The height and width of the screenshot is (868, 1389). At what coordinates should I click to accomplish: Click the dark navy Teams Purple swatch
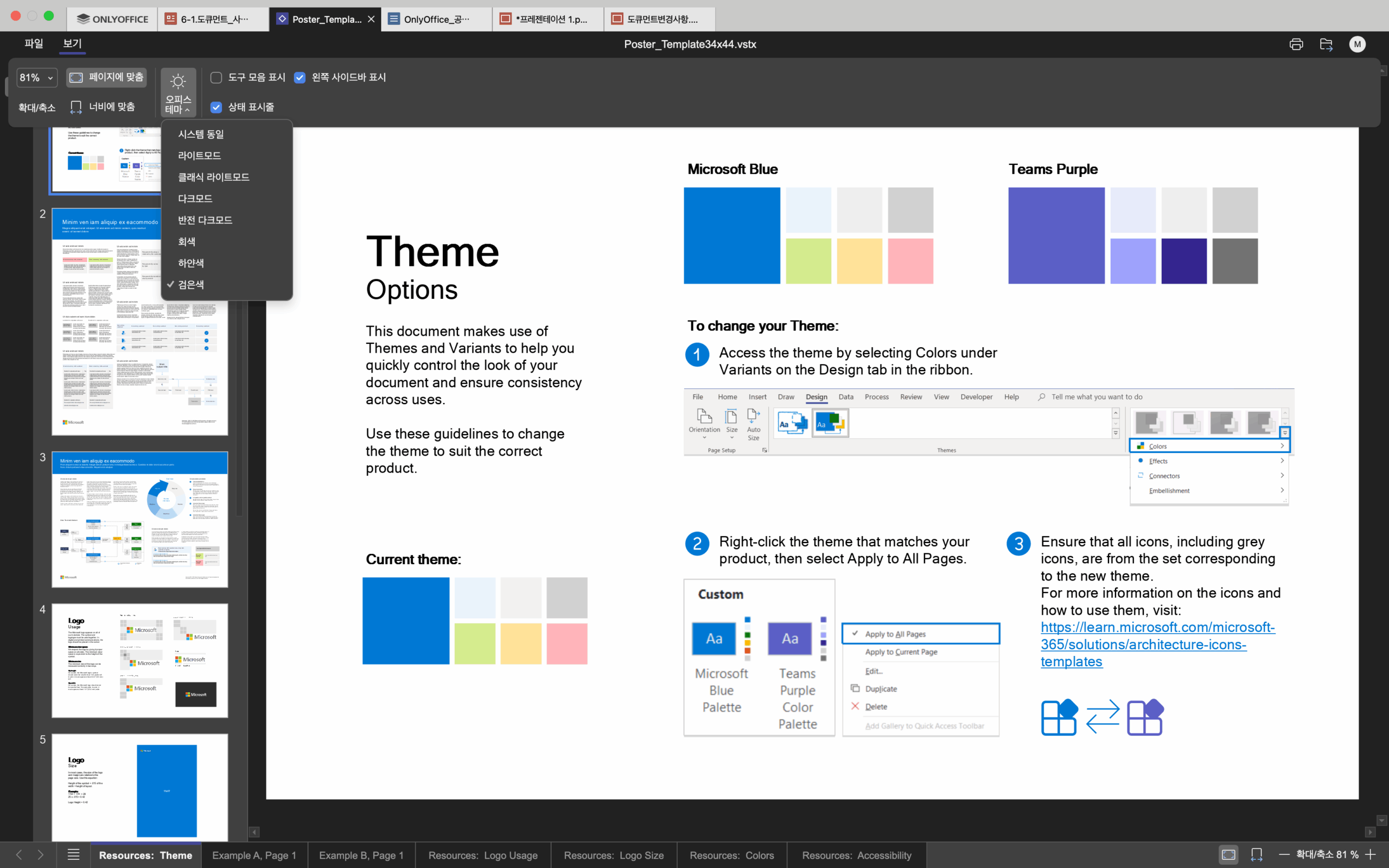click(1183, 261)
